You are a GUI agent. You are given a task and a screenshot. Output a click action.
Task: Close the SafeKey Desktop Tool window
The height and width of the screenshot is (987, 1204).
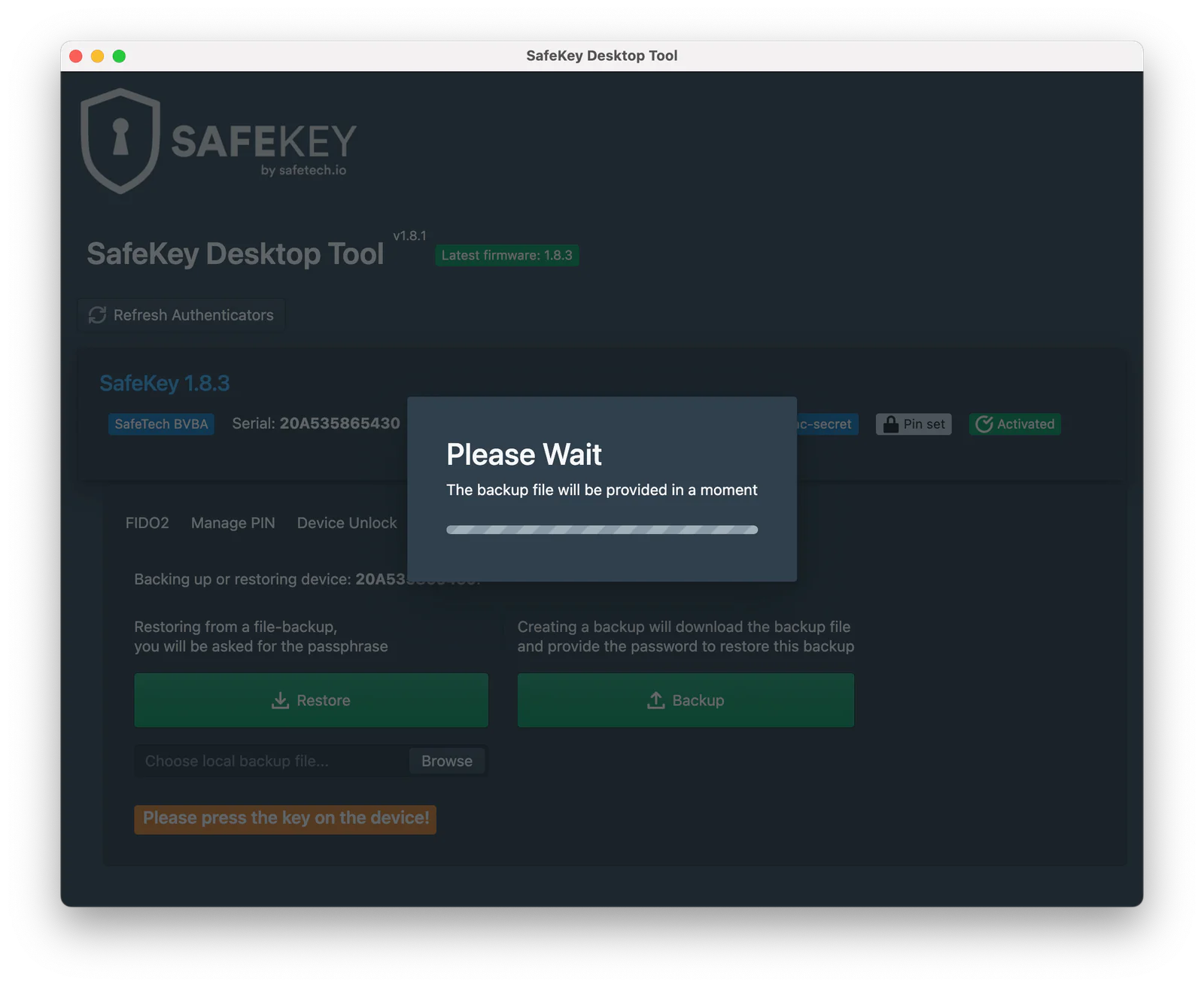(76, 56)
